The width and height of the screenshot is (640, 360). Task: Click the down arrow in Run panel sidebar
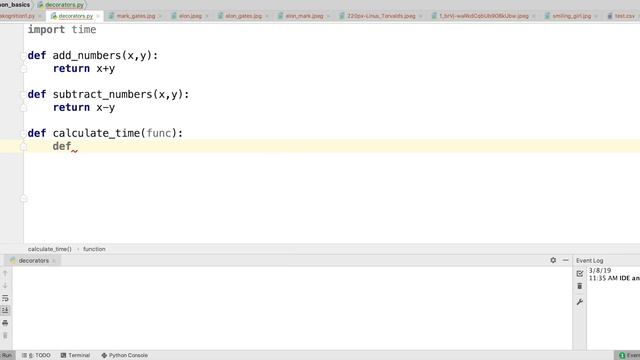coord(5,286)
